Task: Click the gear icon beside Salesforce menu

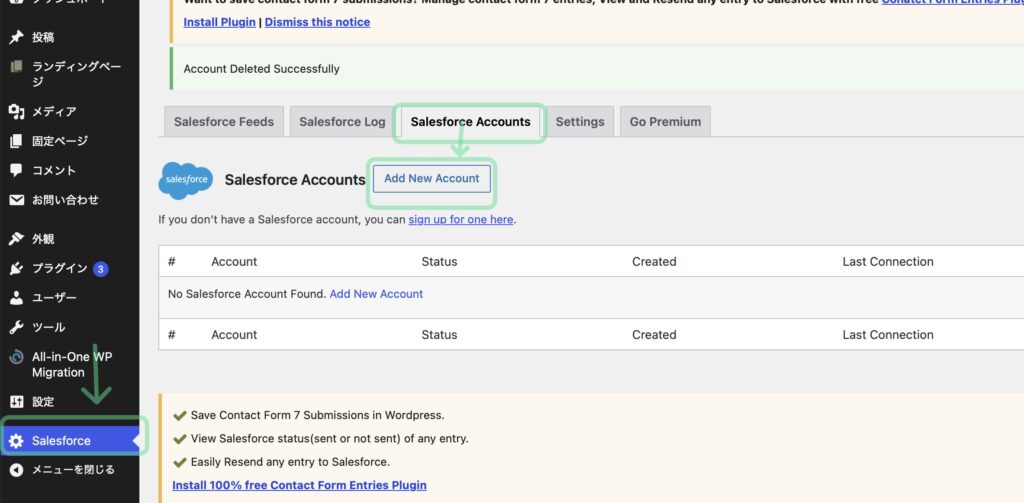Action: tap(16, 441)
